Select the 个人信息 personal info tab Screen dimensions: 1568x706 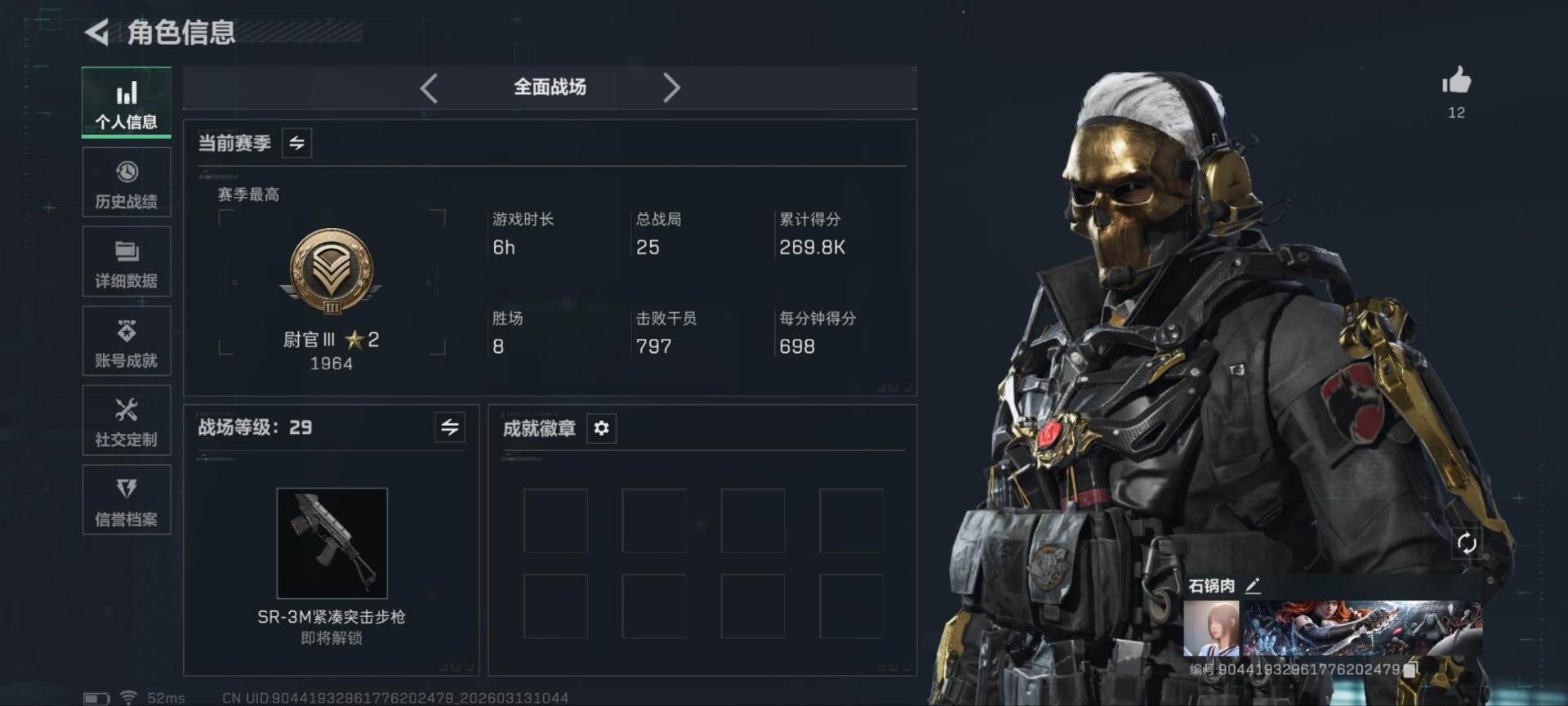click(127, 102)
